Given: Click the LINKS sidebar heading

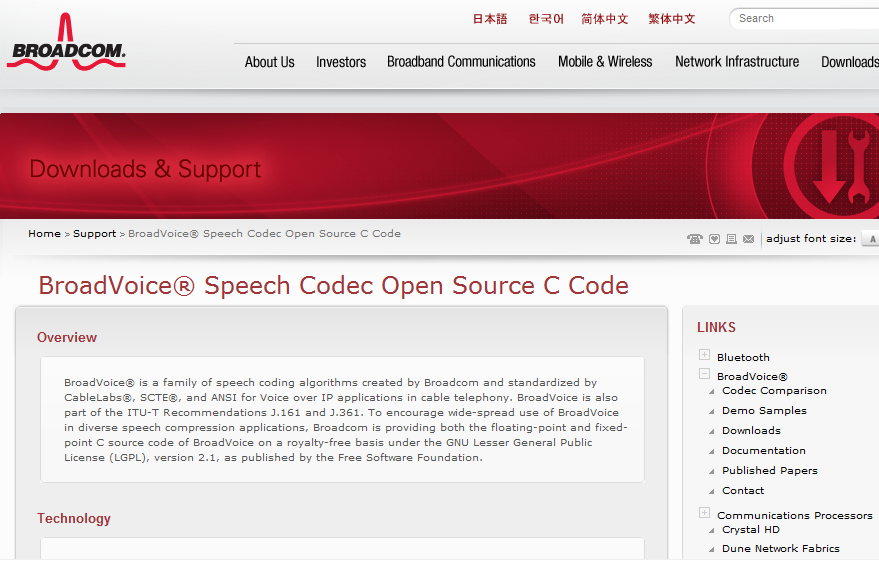Looking at the screenshot, I should point(716,327).
